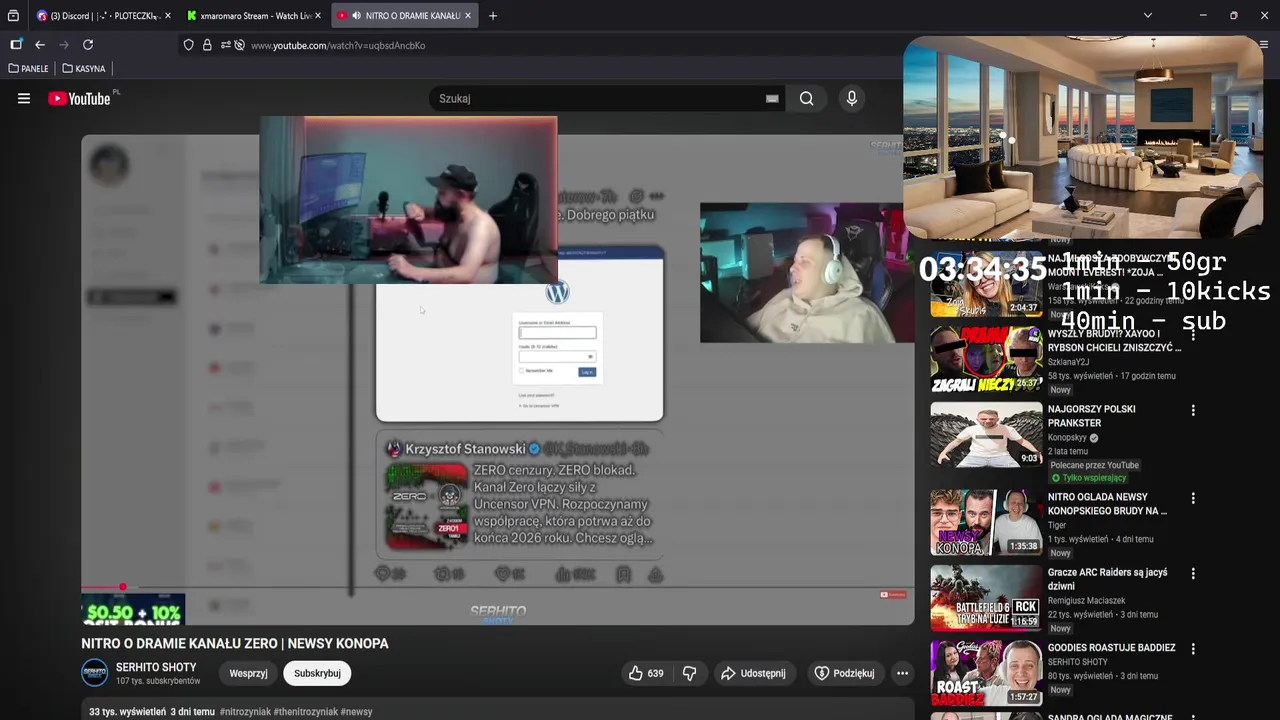Close the NITRO O DRAMIE YouTube tab

pyautogui.click(x=468, y=16)
